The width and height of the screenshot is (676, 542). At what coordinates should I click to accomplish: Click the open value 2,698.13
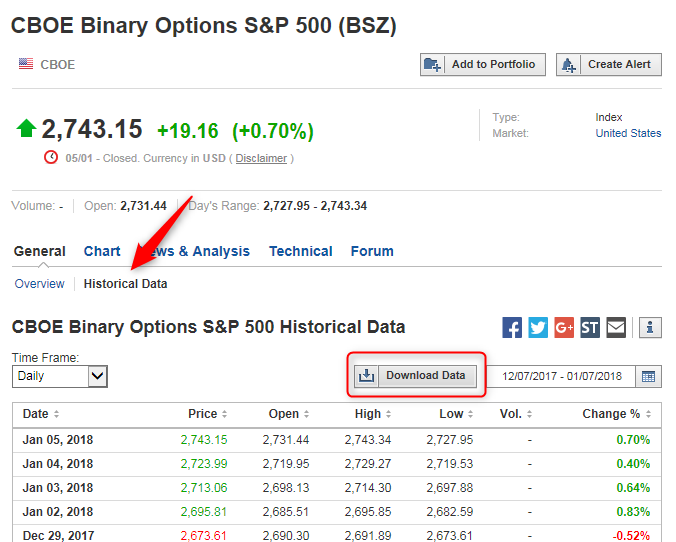click(286, 488)
